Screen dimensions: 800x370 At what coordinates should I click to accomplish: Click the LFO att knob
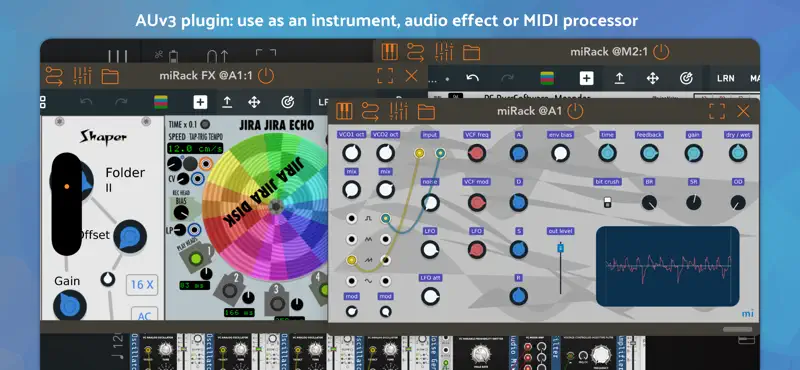pyautogui.click(x=430, y=297)
